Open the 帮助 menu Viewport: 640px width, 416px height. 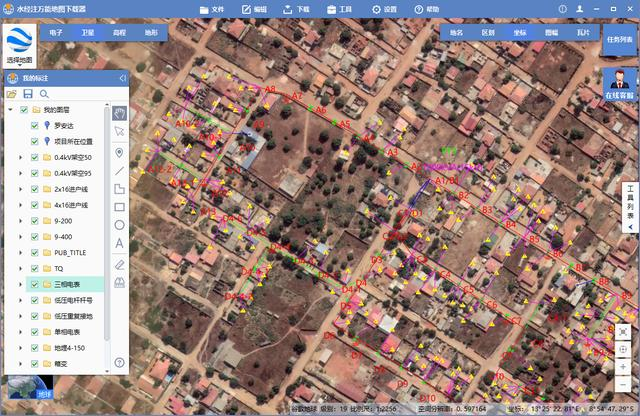coord(427,9)
